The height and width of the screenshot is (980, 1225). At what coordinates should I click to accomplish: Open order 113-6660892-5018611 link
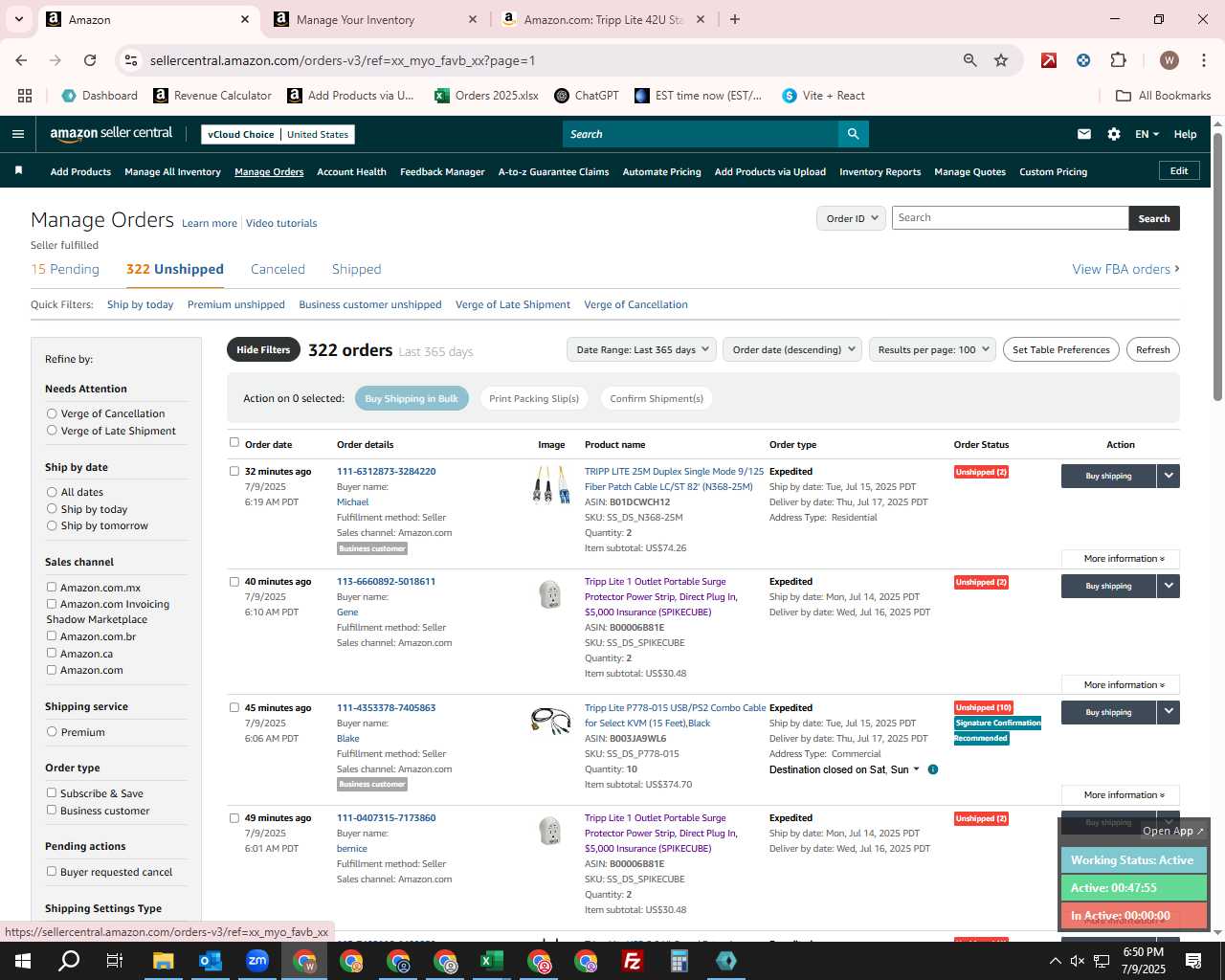tap(386, 581)
